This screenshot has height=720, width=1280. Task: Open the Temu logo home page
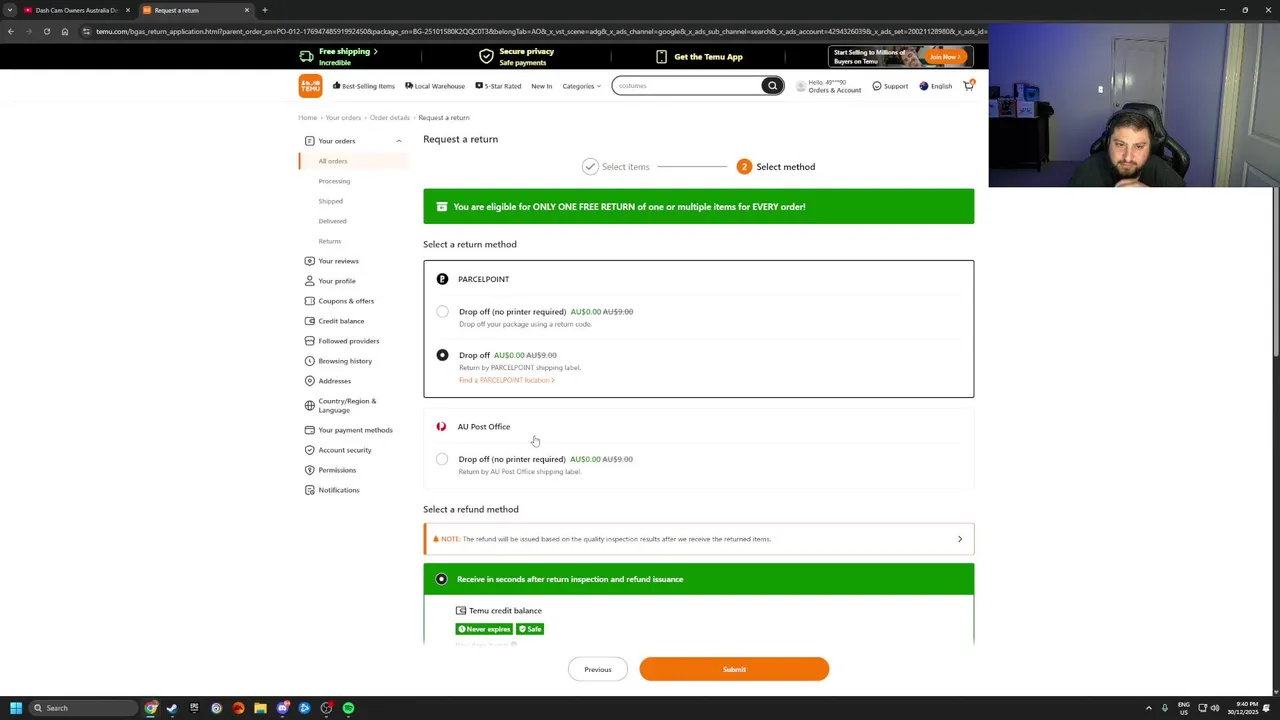click(x=310, y=86)
